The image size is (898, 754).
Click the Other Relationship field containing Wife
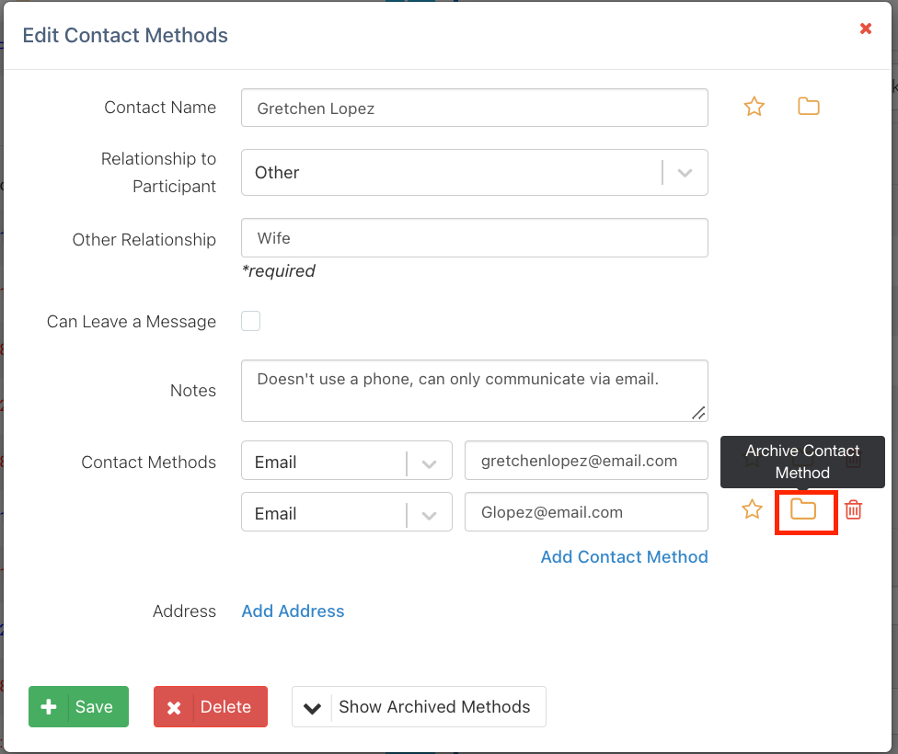click(x=474, y=238)
